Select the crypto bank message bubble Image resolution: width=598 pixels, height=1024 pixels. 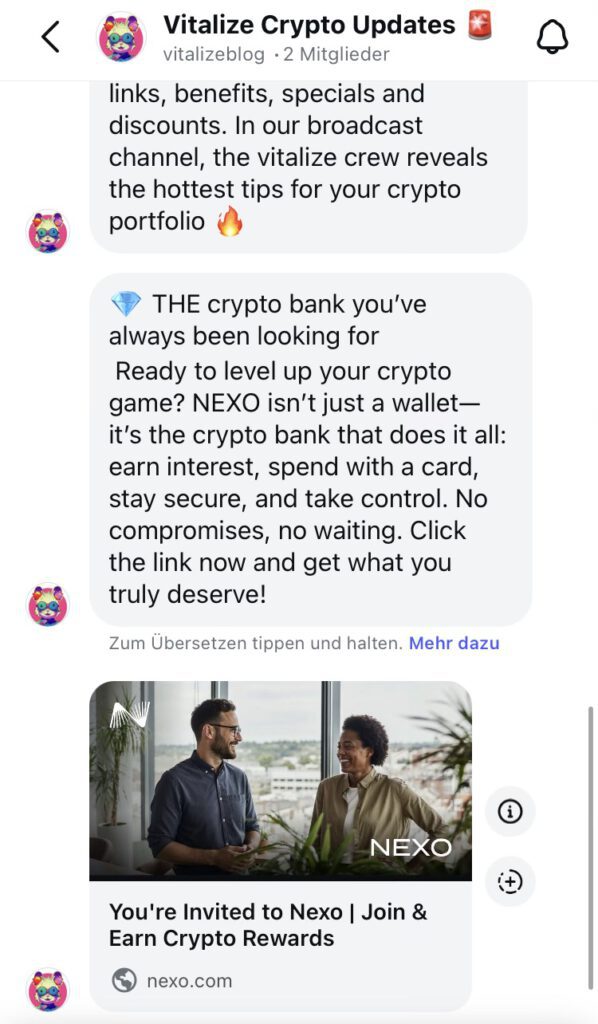[311, 450]
